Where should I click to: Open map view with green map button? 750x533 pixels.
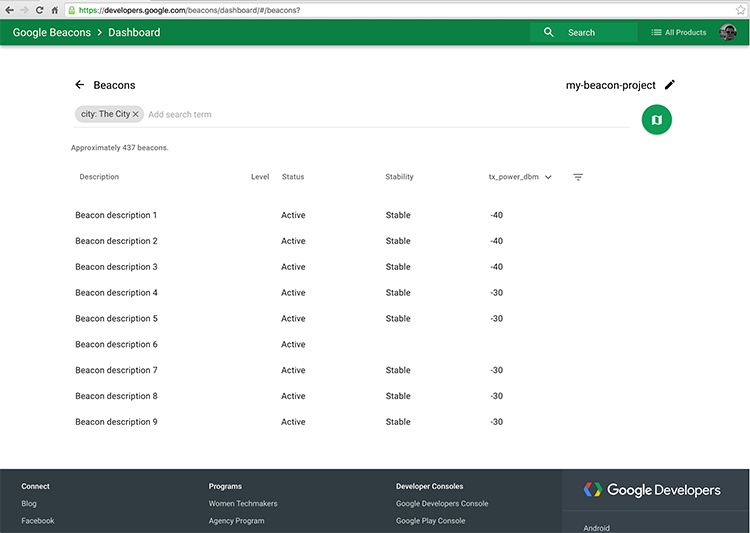(x=656, y=120)
